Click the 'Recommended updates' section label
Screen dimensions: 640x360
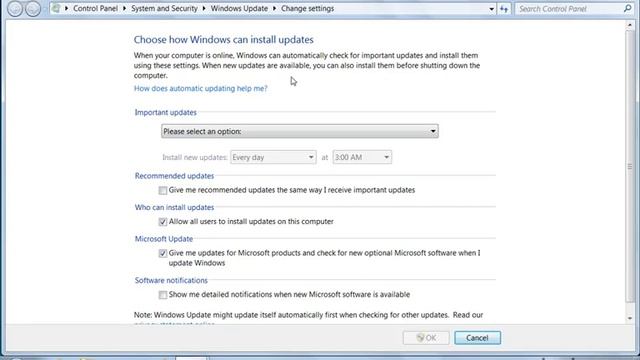[174, 176]
